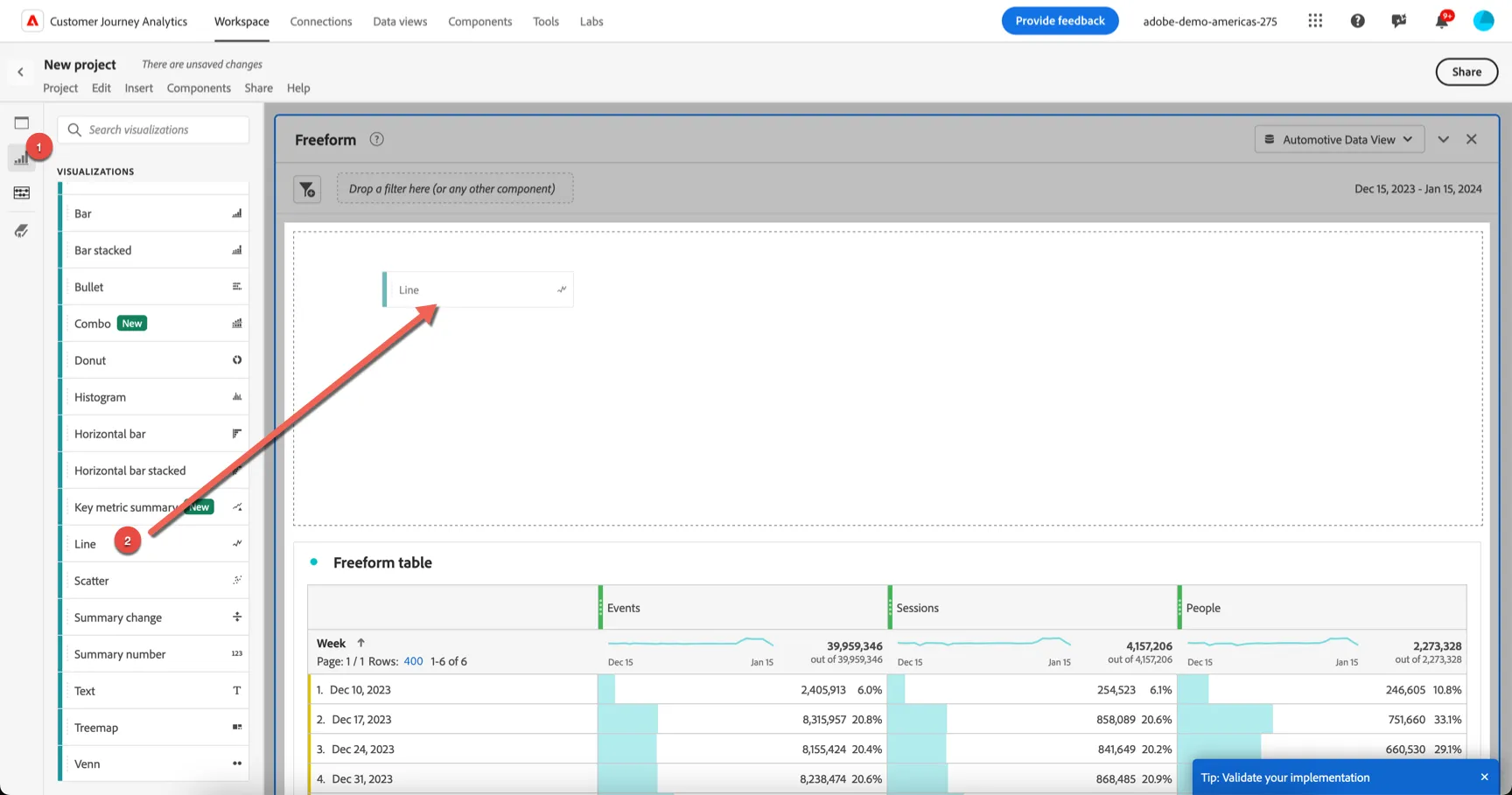Collapse the Freeform panel chevron
1512x795 pixels.
[x=1444, y=139]
